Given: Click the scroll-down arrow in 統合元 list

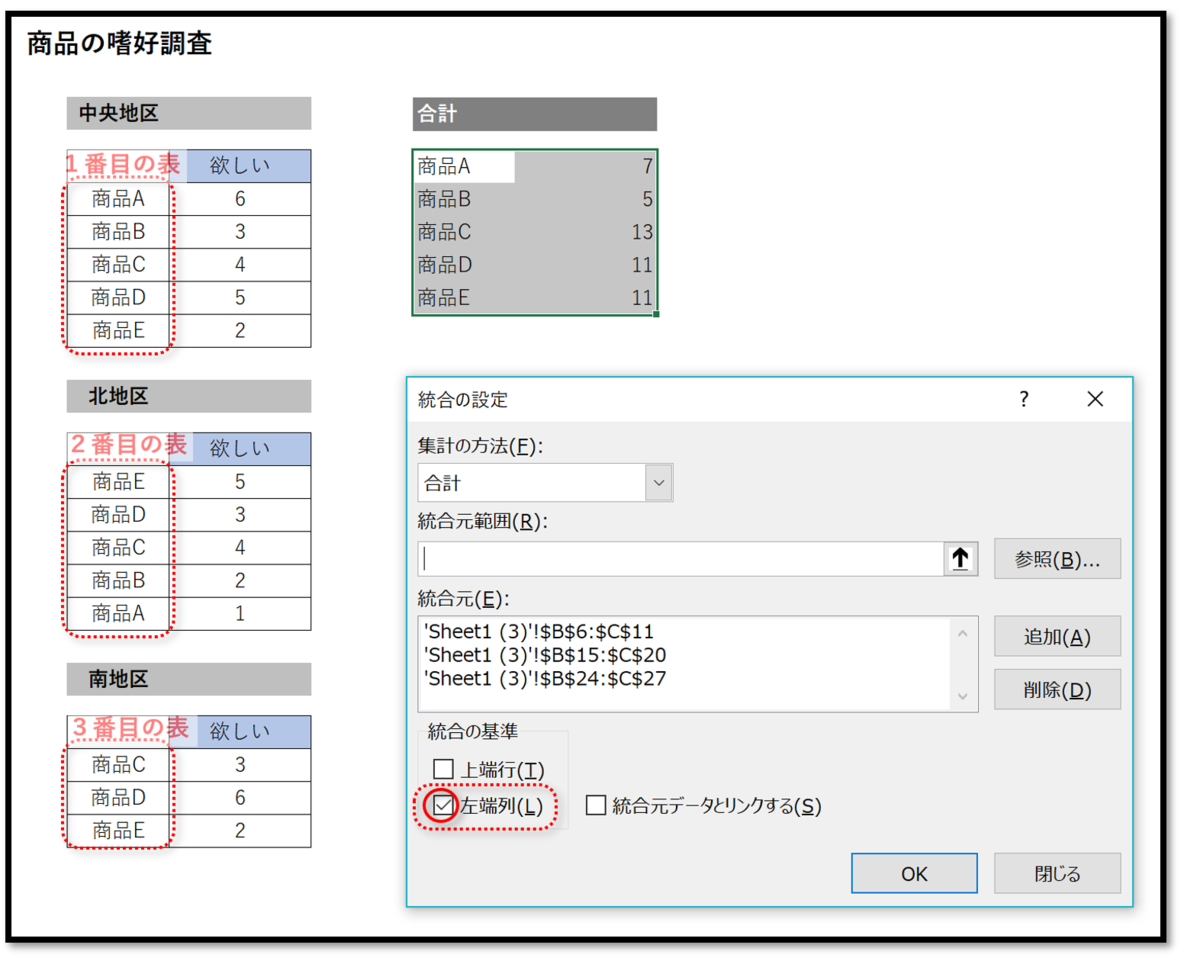Looking at the screenshot, I should click(962, 695).
